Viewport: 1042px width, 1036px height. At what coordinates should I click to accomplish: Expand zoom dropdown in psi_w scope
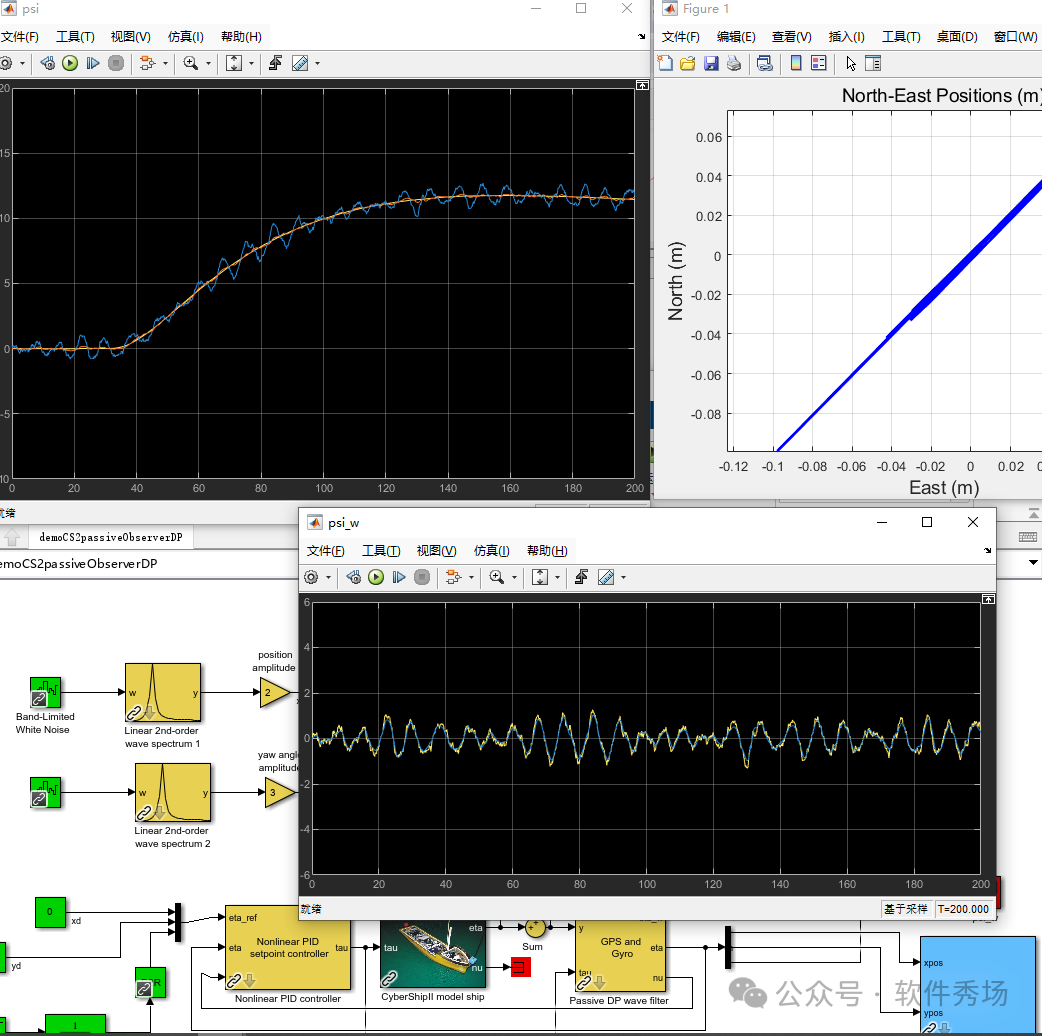(514, 577)
